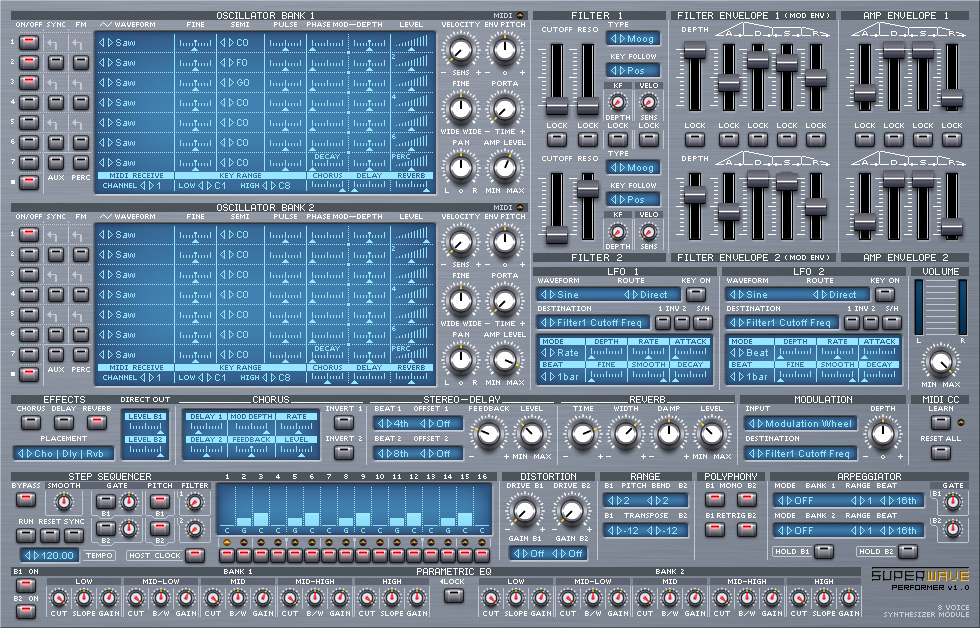Adjust the Oscillator Bank 1 Porta time knob
The height and width of the screenshot is (628, 980).
[504, 109]
